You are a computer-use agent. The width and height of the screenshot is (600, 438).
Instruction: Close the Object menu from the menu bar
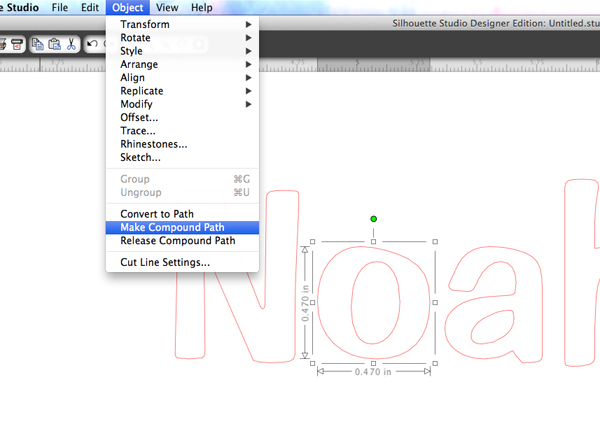(127, 8)
